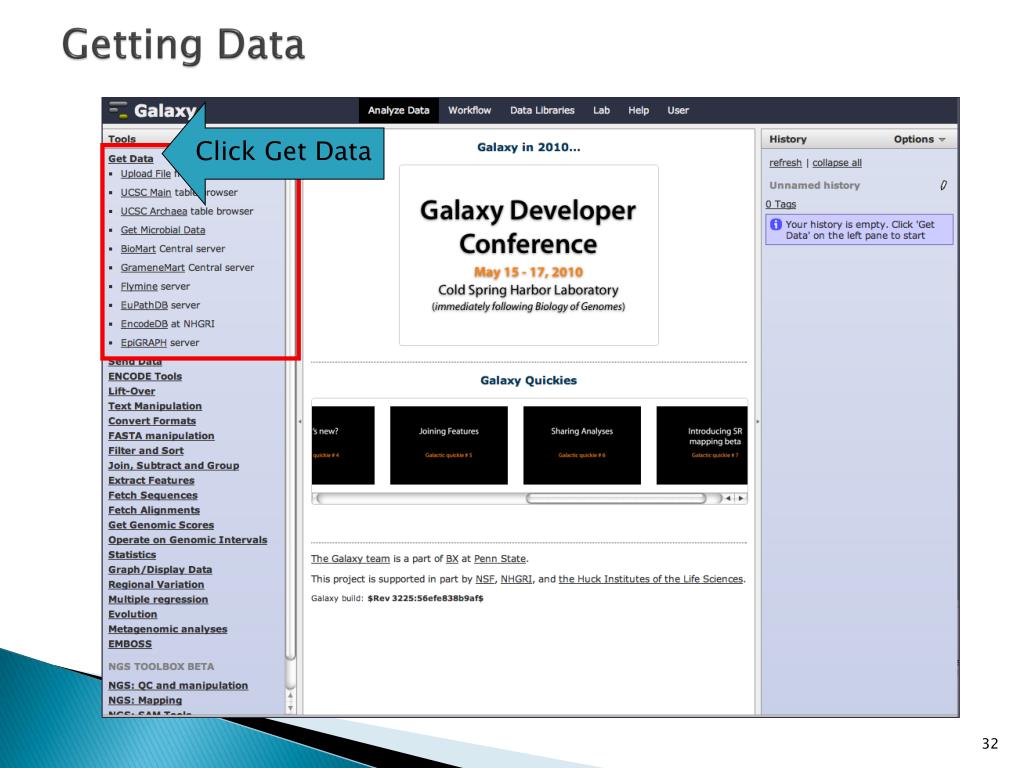
Task: Expand the Extract Features section
Action: pyautogui.click(x=152, y=481)
